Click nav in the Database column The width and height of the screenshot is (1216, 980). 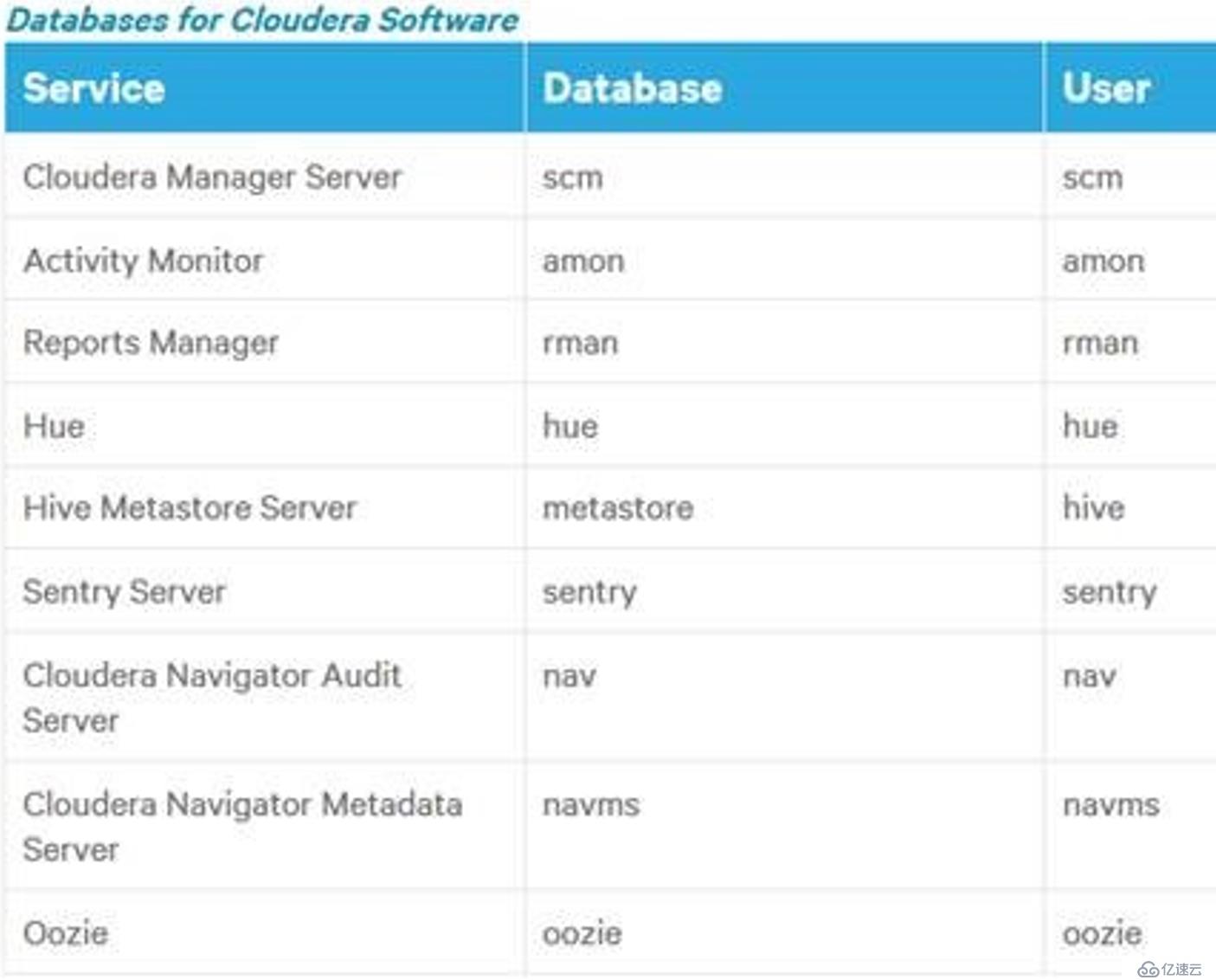[569, 676]
